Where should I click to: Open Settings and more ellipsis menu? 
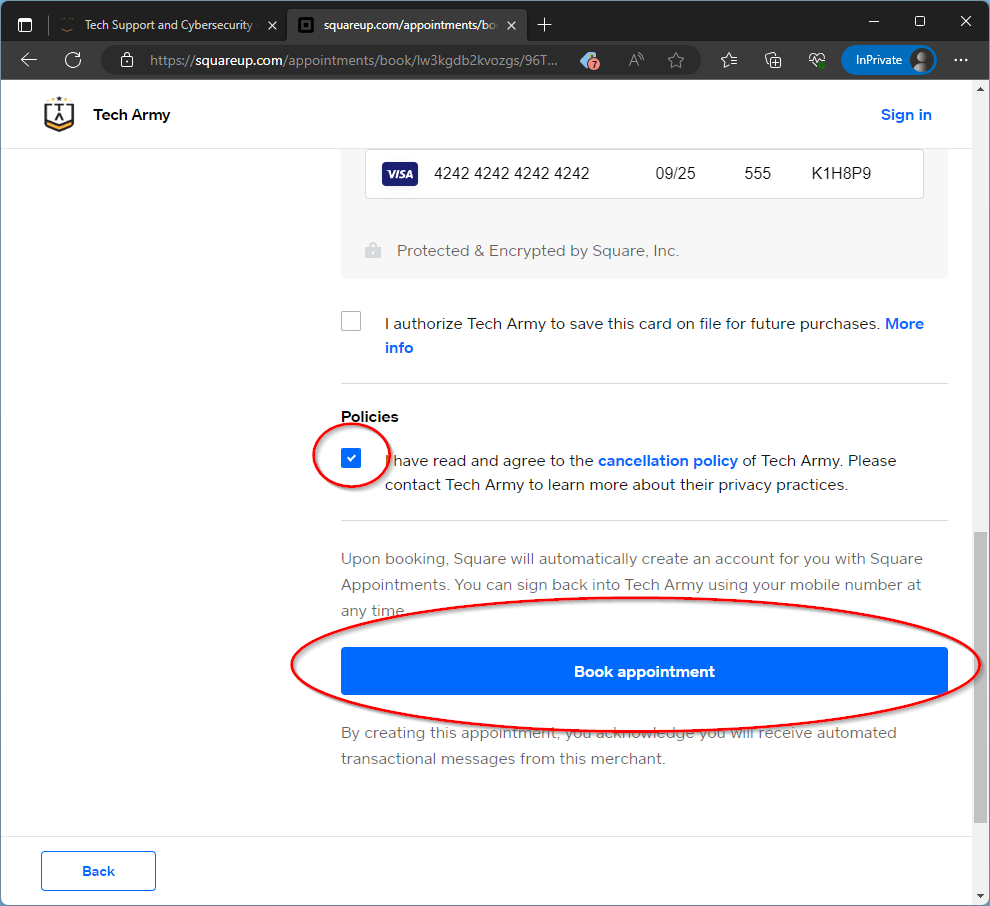coord(961,60)
